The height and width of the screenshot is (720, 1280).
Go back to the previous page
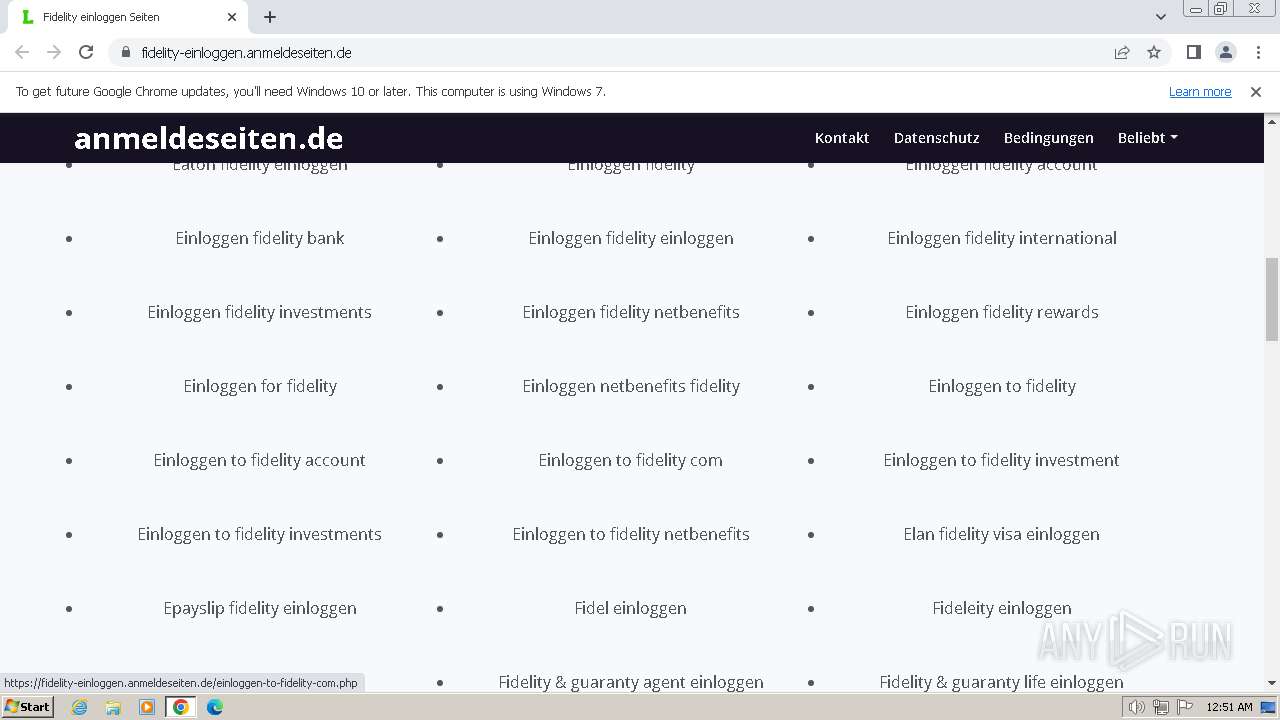click(x=22, y=52)
